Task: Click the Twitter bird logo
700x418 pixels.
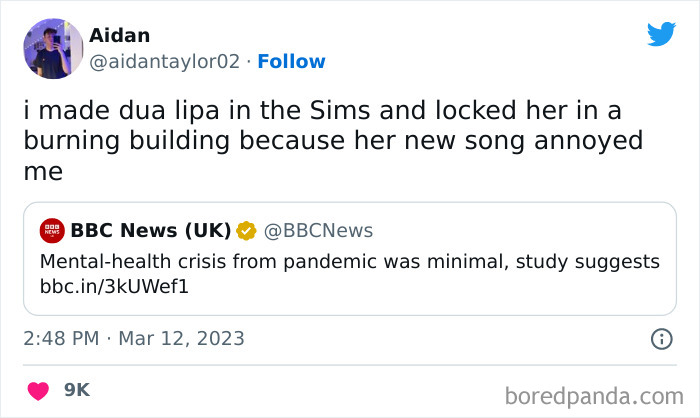Action: click(662, 34)
